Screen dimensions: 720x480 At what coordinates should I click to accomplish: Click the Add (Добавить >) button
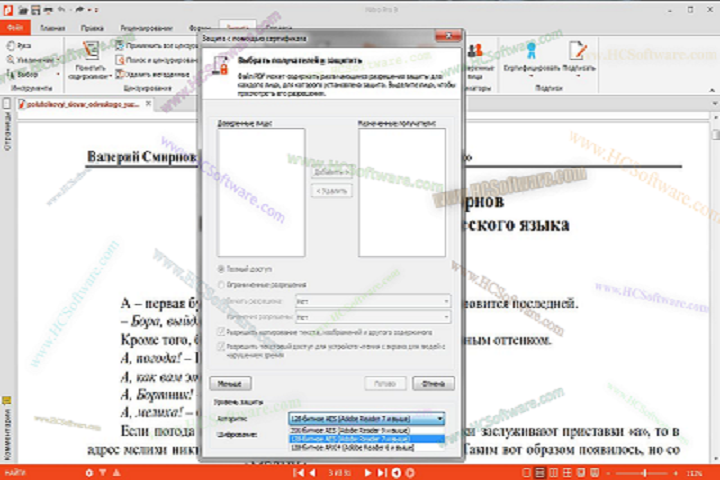(x=332, y=172)
